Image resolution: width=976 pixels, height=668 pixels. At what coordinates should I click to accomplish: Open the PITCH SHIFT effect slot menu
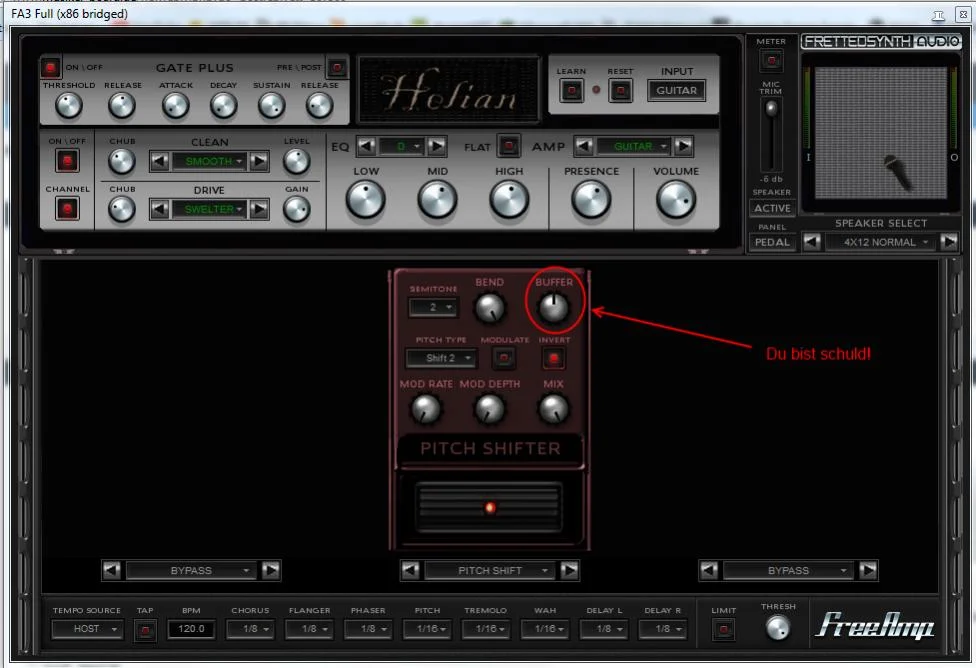click(x=490, y=570)
